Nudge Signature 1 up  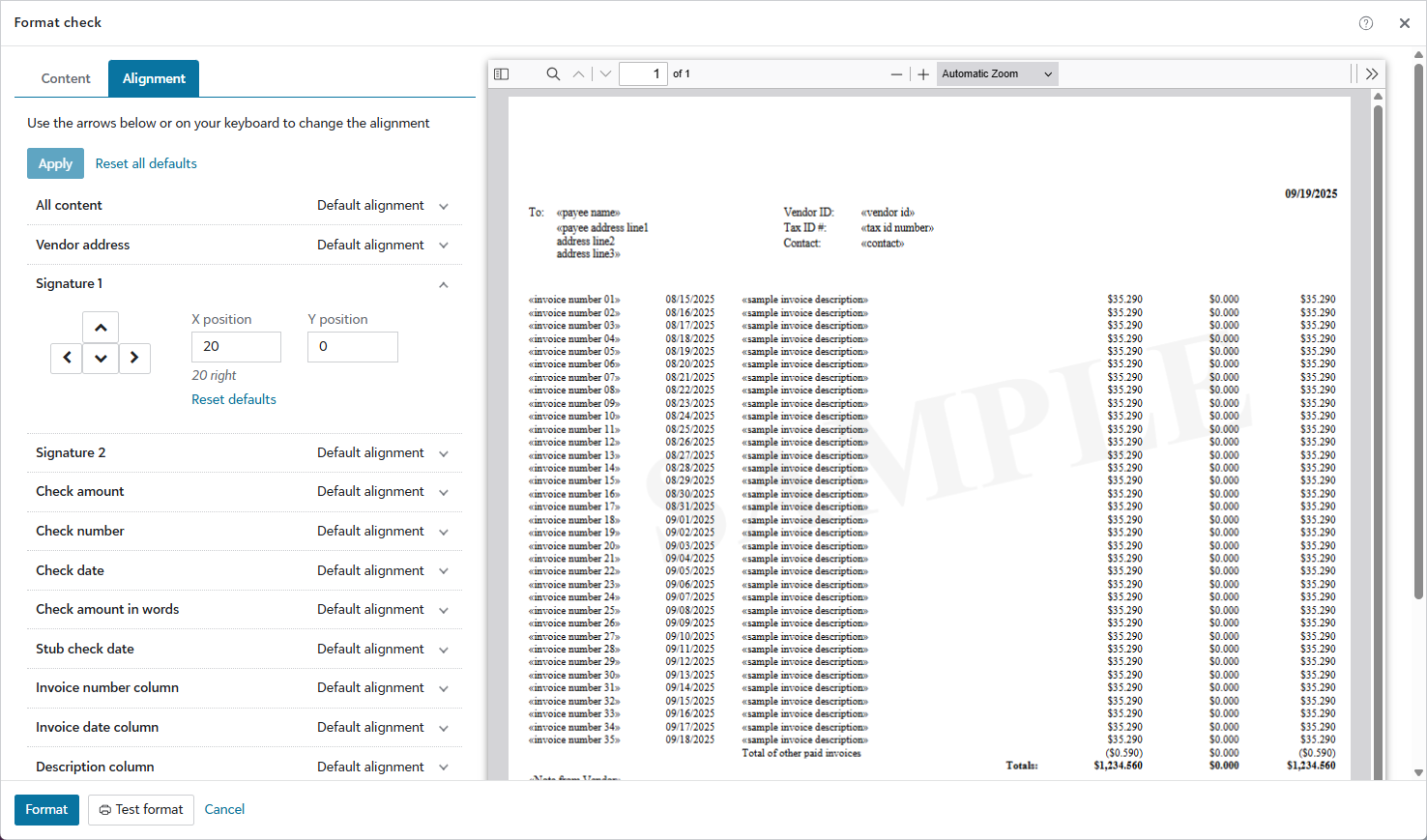[101, 328]
